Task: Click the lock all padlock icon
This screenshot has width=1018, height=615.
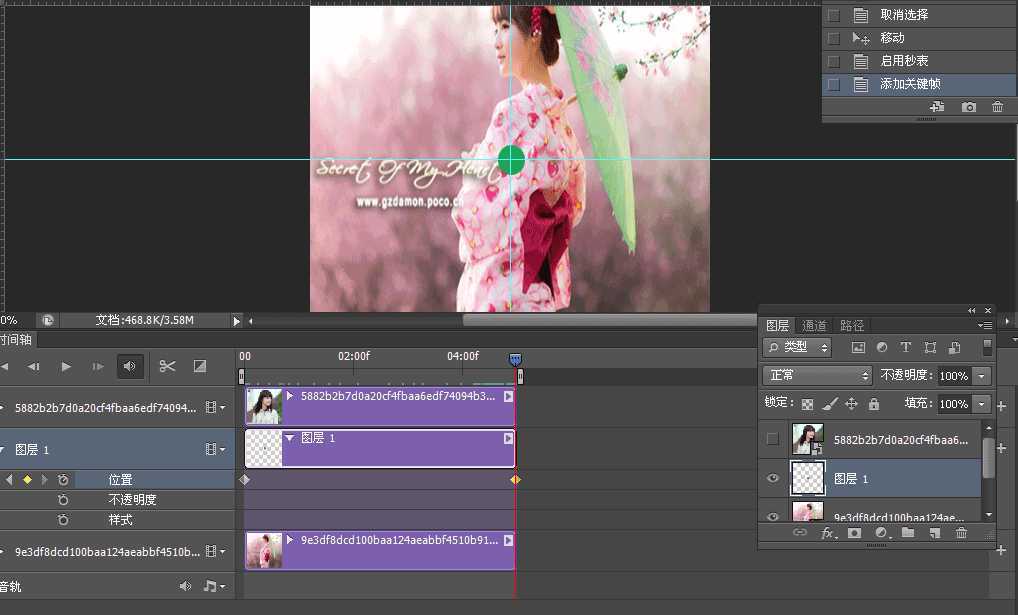Action: coord(874,404)
